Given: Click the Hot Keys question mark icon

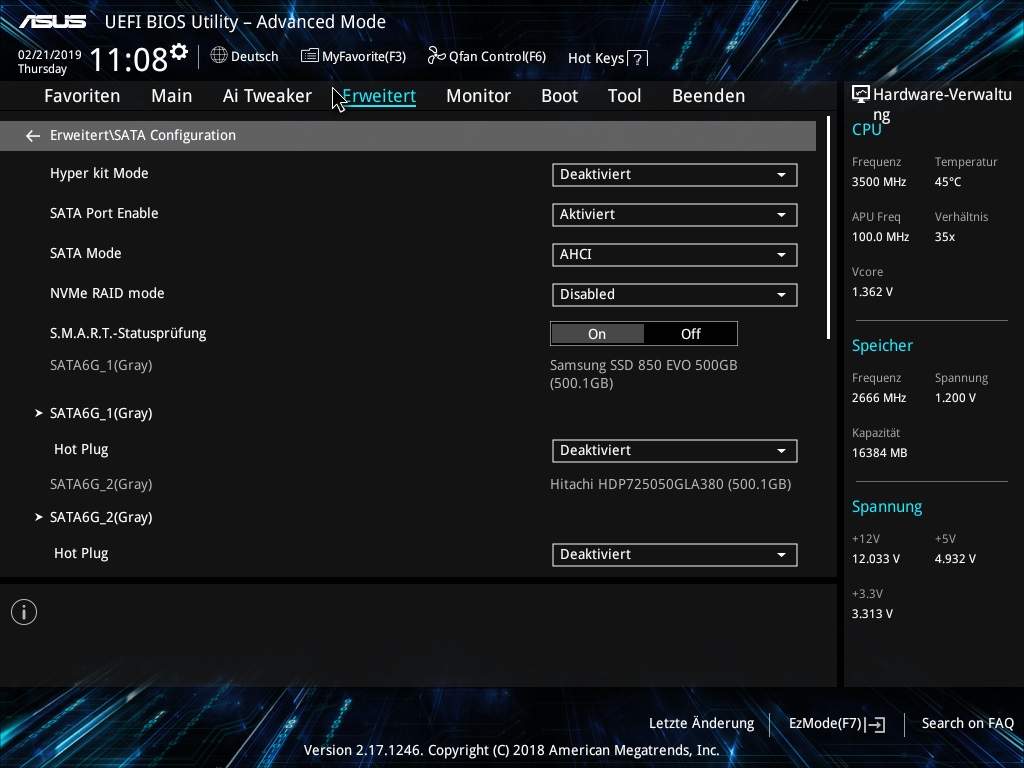Looking at the screenshot, I should tap(637, 58).
